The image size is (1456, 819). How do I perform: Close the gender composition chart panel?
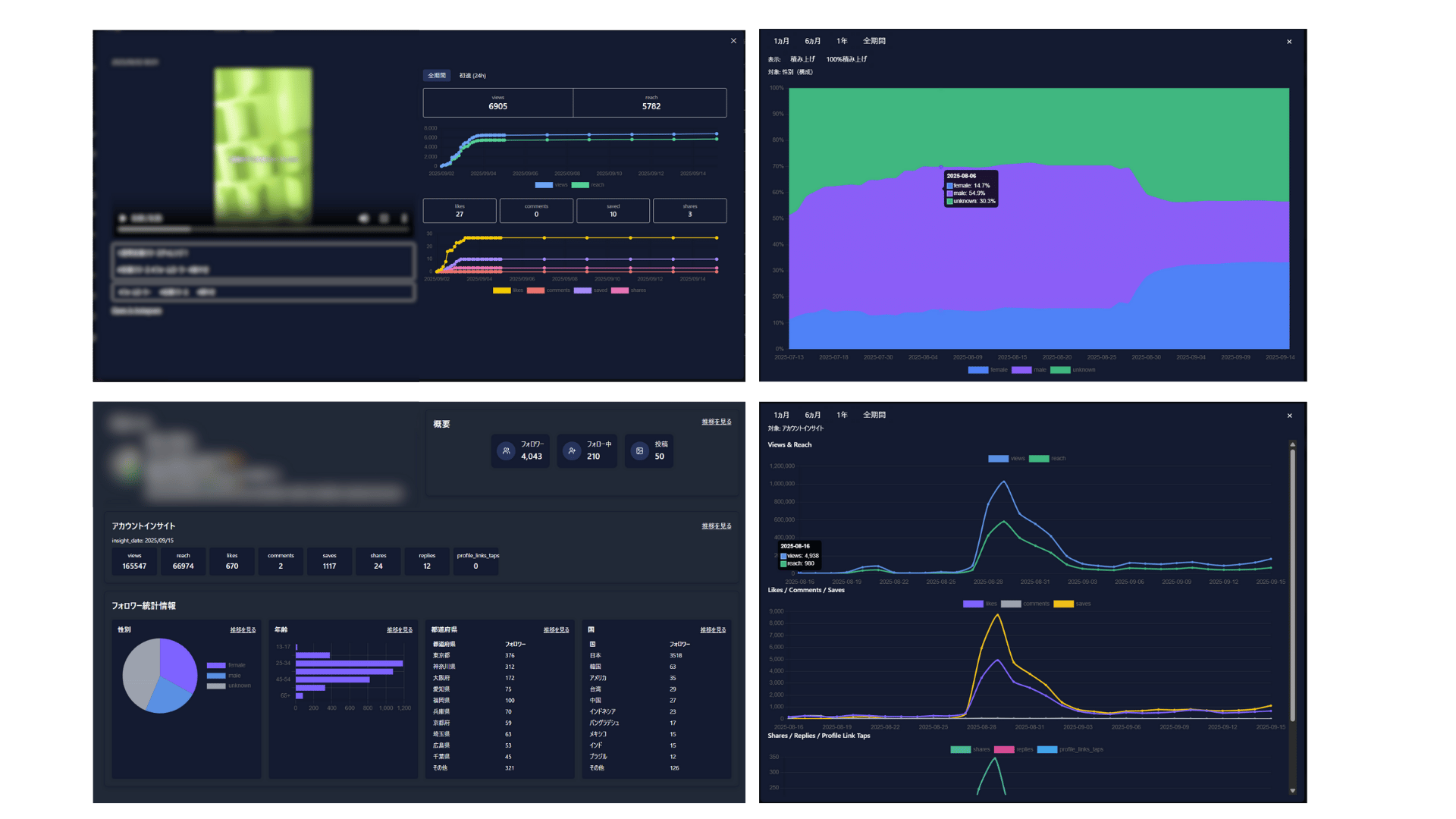(1289, 42)
